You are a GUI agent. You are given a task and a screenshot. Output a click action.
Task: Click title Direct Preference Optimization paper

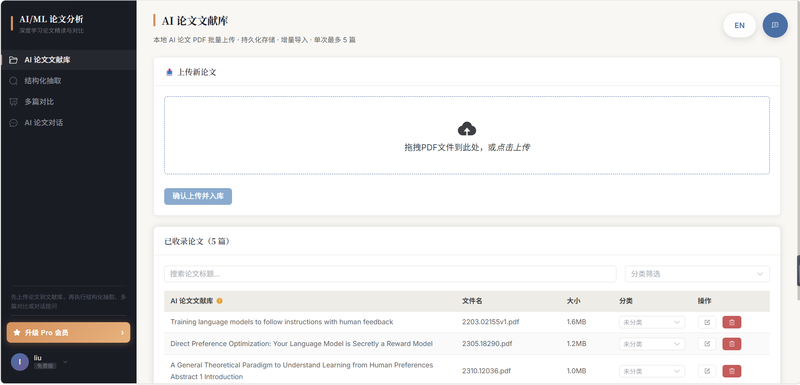302,344
